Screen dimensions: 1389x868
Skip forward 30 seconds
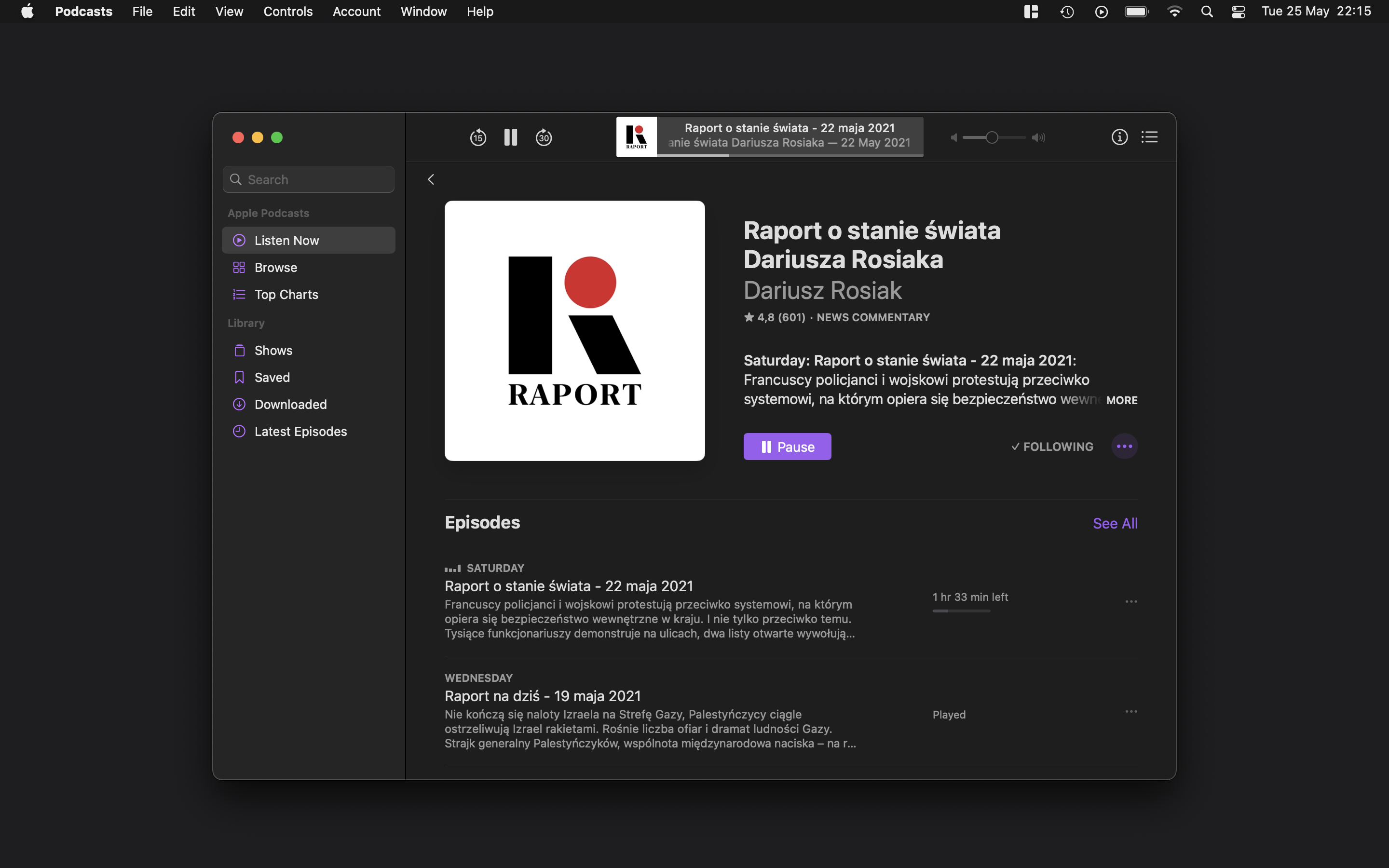[544, 138]
